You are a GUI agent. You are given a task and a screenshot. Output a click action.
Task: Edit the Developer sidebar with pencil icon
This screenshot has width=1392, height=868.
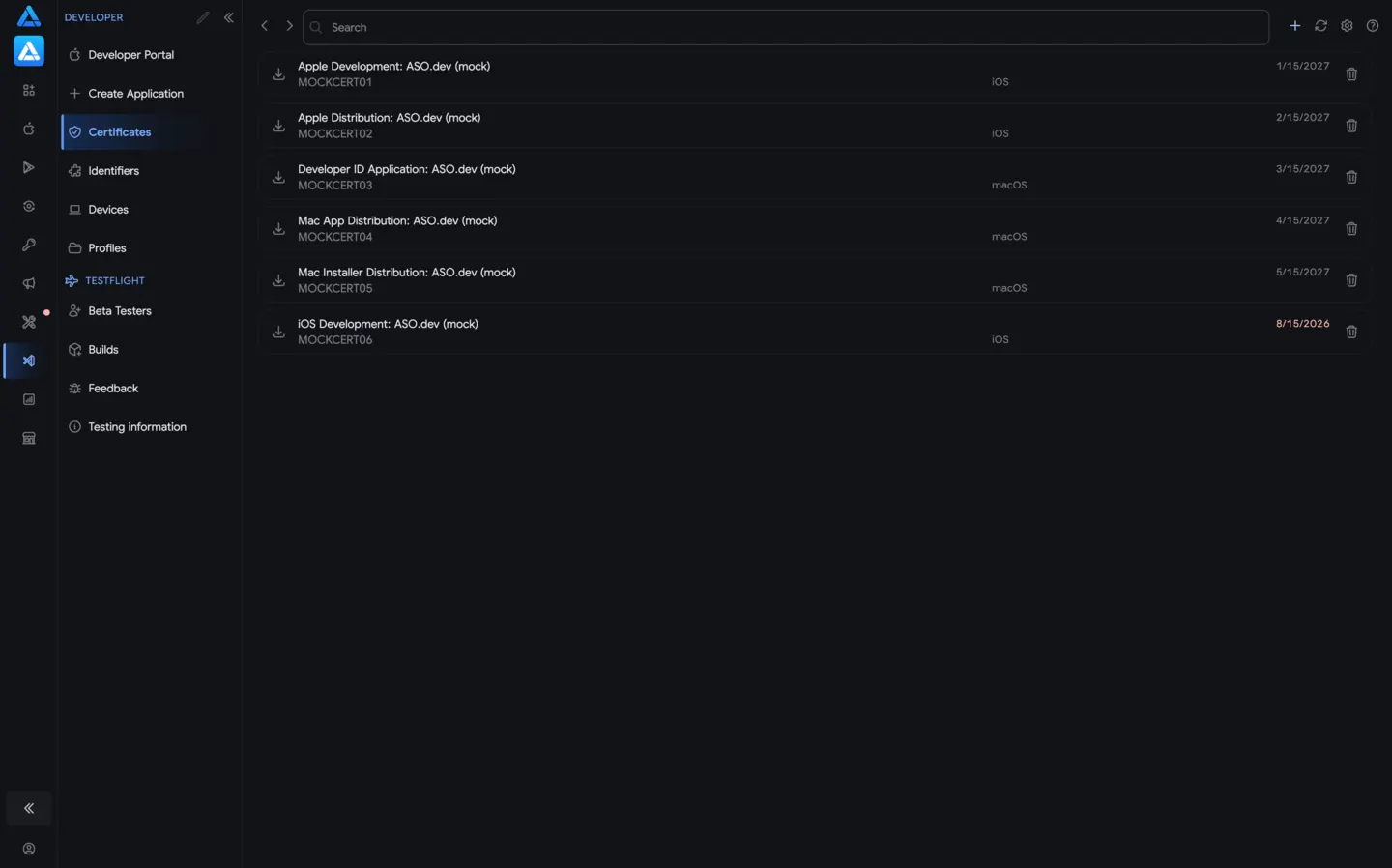coord(203,17)
